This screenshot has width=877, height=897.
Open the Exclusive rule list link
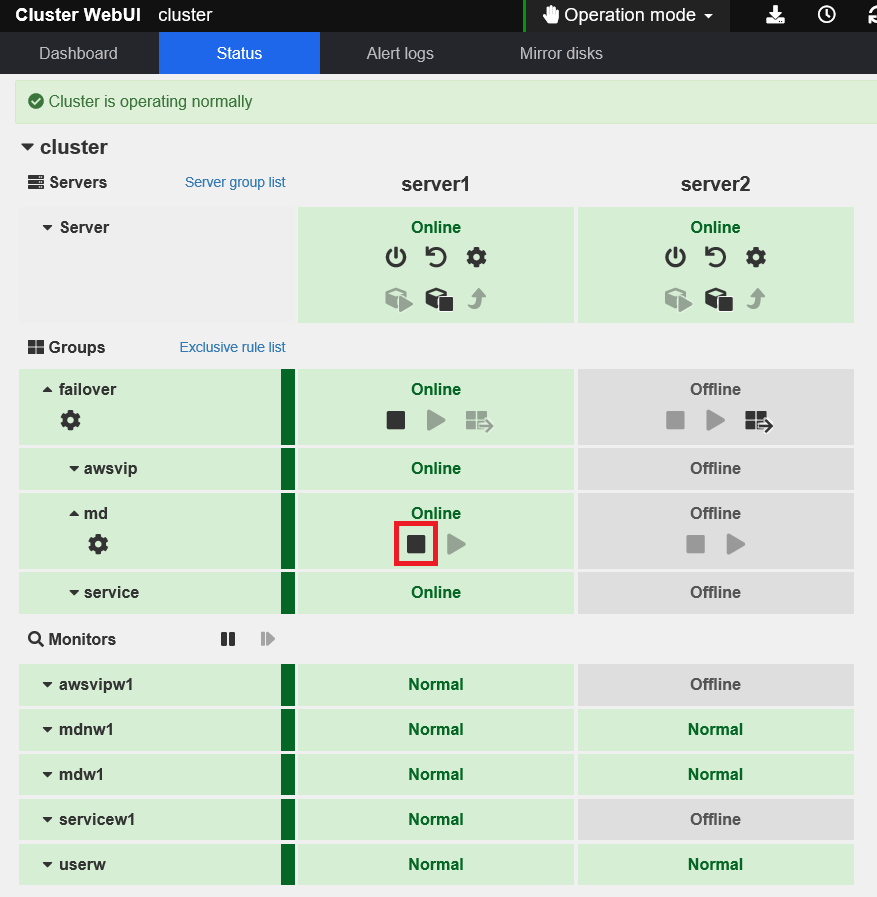pyautogui.click(x=232, y=347)
